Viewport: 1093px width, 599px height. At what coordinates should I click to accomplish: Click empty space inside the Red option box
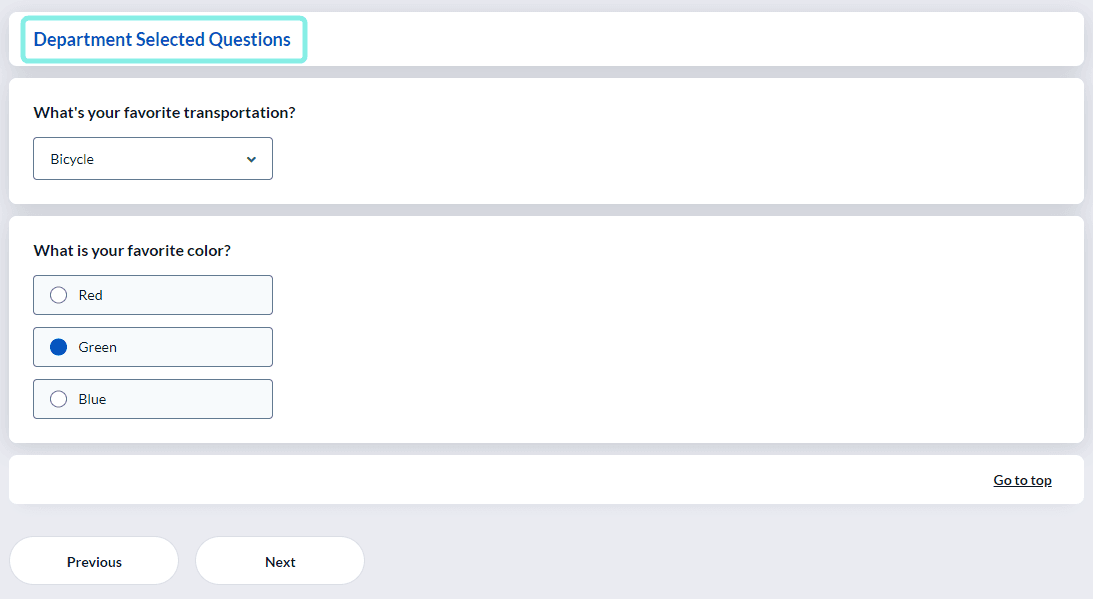coord(188,295)
